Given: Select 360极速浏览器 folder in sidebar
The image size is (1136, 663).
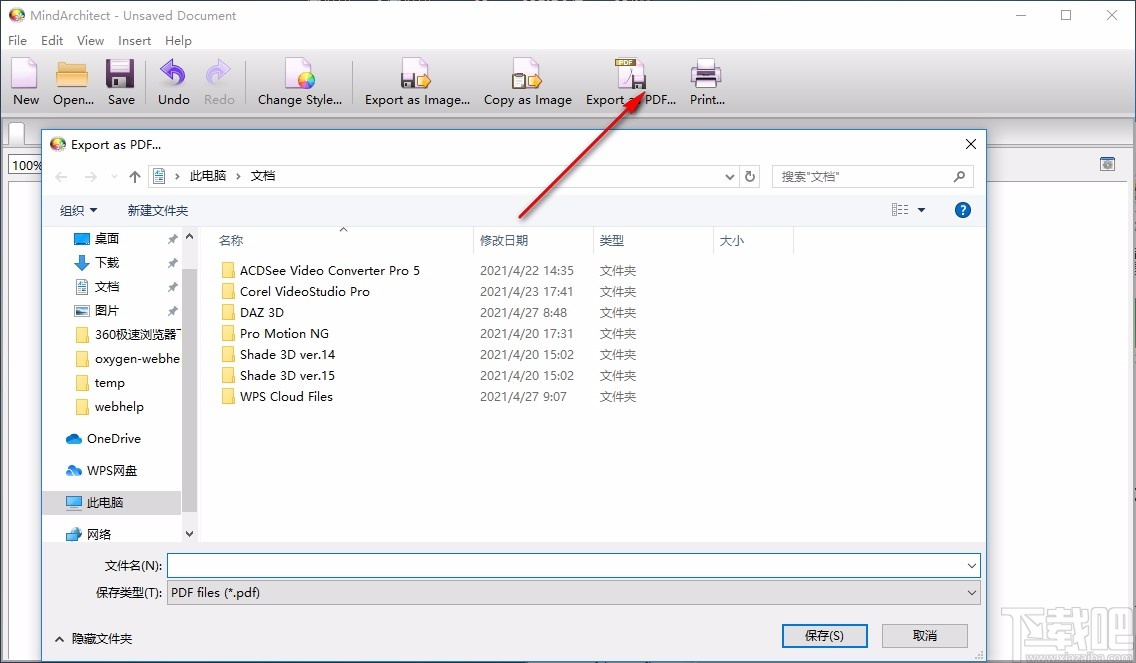Looking at the screenshot, I should point(127,334).
